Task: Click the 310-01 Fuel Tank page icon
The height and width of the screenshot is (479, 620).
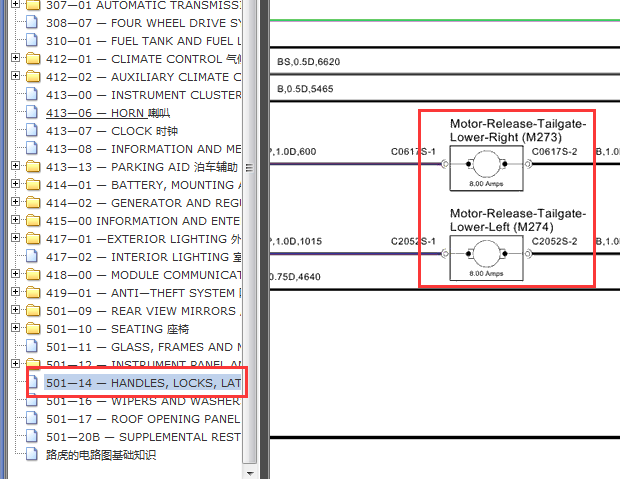Action: pyautogui.click(x=32, y=40)
